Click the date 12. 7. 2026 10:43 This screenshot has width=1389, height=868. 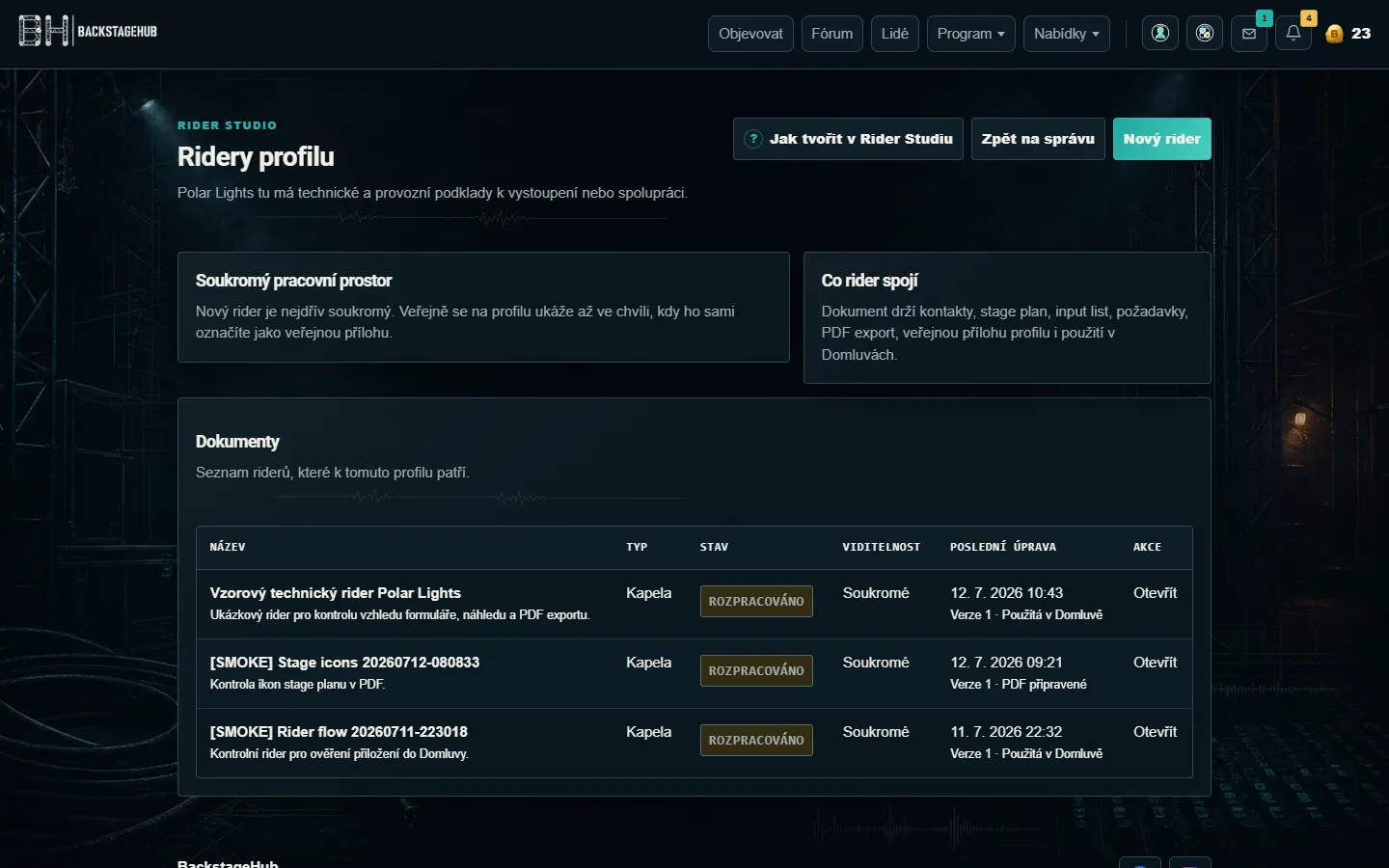pos(1006,593)
